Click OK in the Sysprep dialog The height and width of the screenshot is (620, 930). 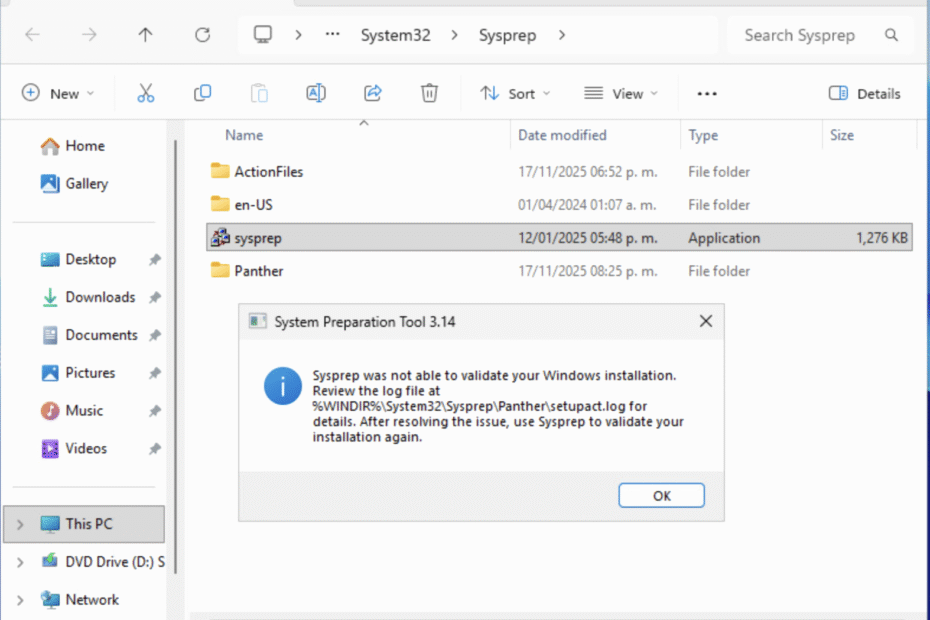pos(661,495)
